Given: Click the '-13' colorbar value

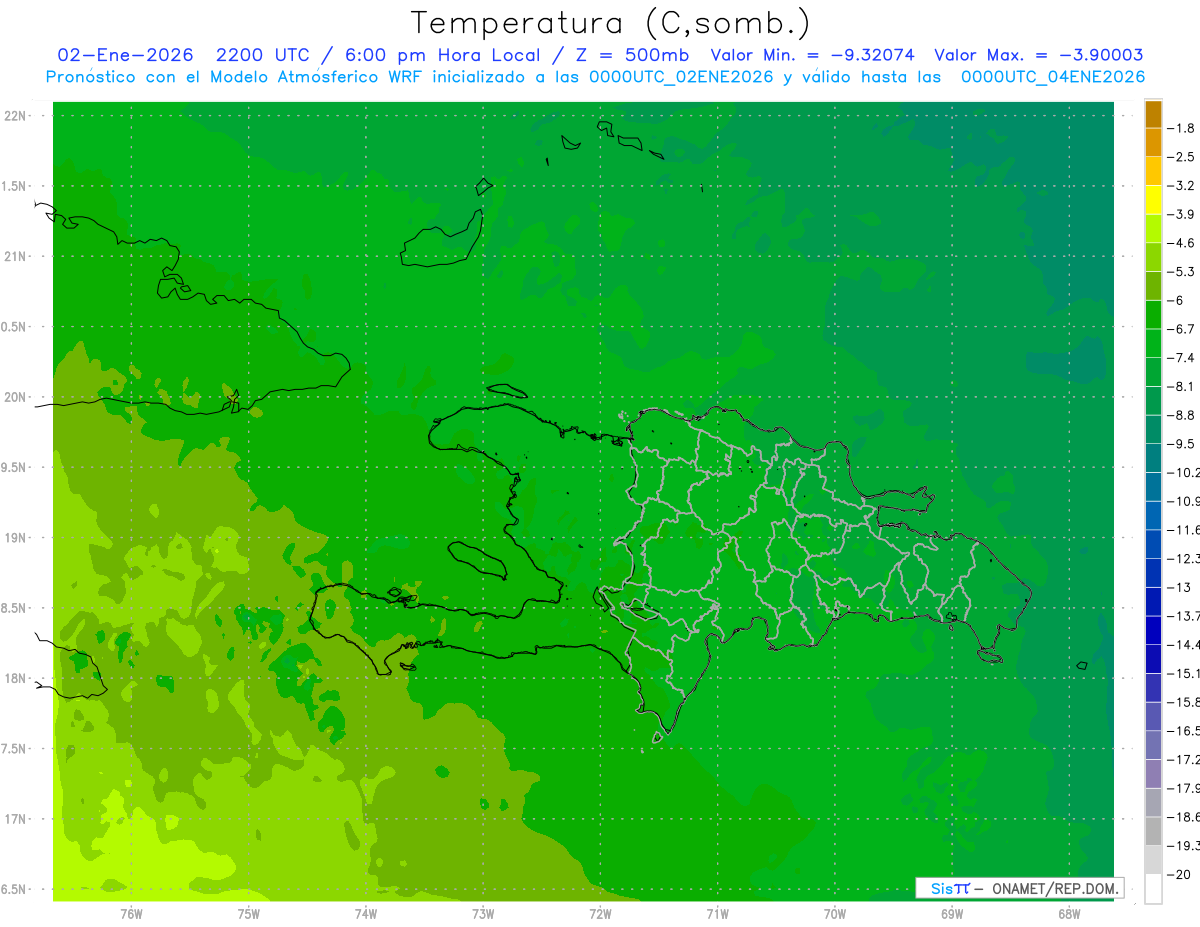Looking at the screenshot, I should pos(1179,587).
